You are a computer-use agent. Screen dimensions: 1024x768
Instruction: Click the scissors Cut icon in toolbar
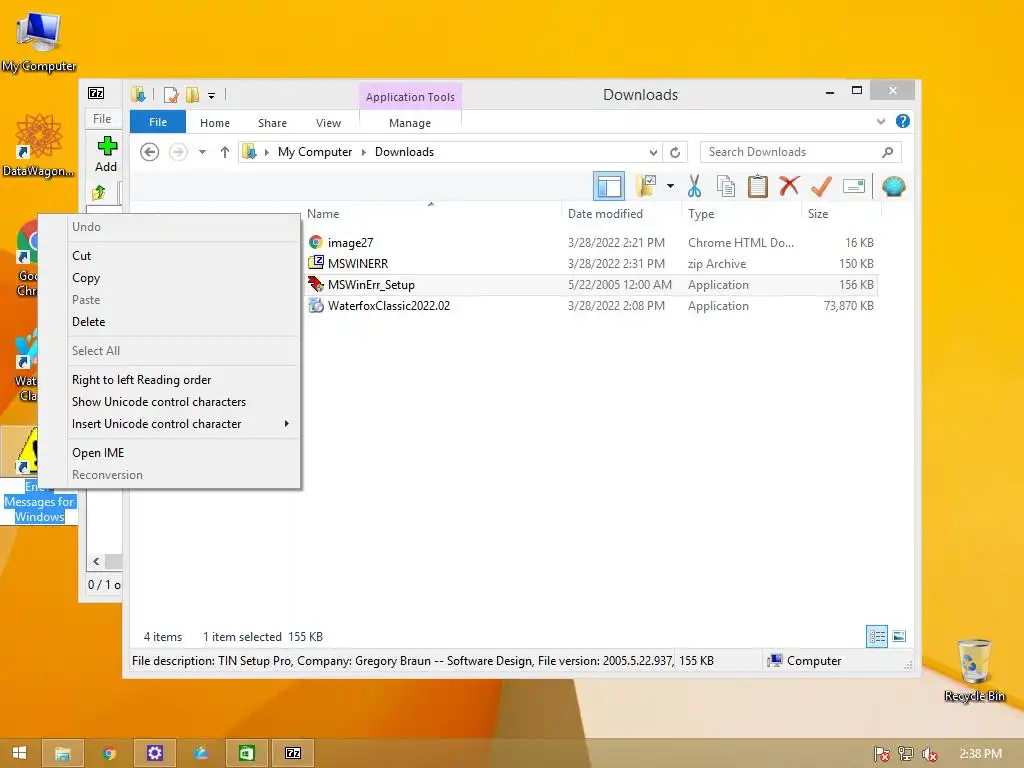tap(694, 186)
